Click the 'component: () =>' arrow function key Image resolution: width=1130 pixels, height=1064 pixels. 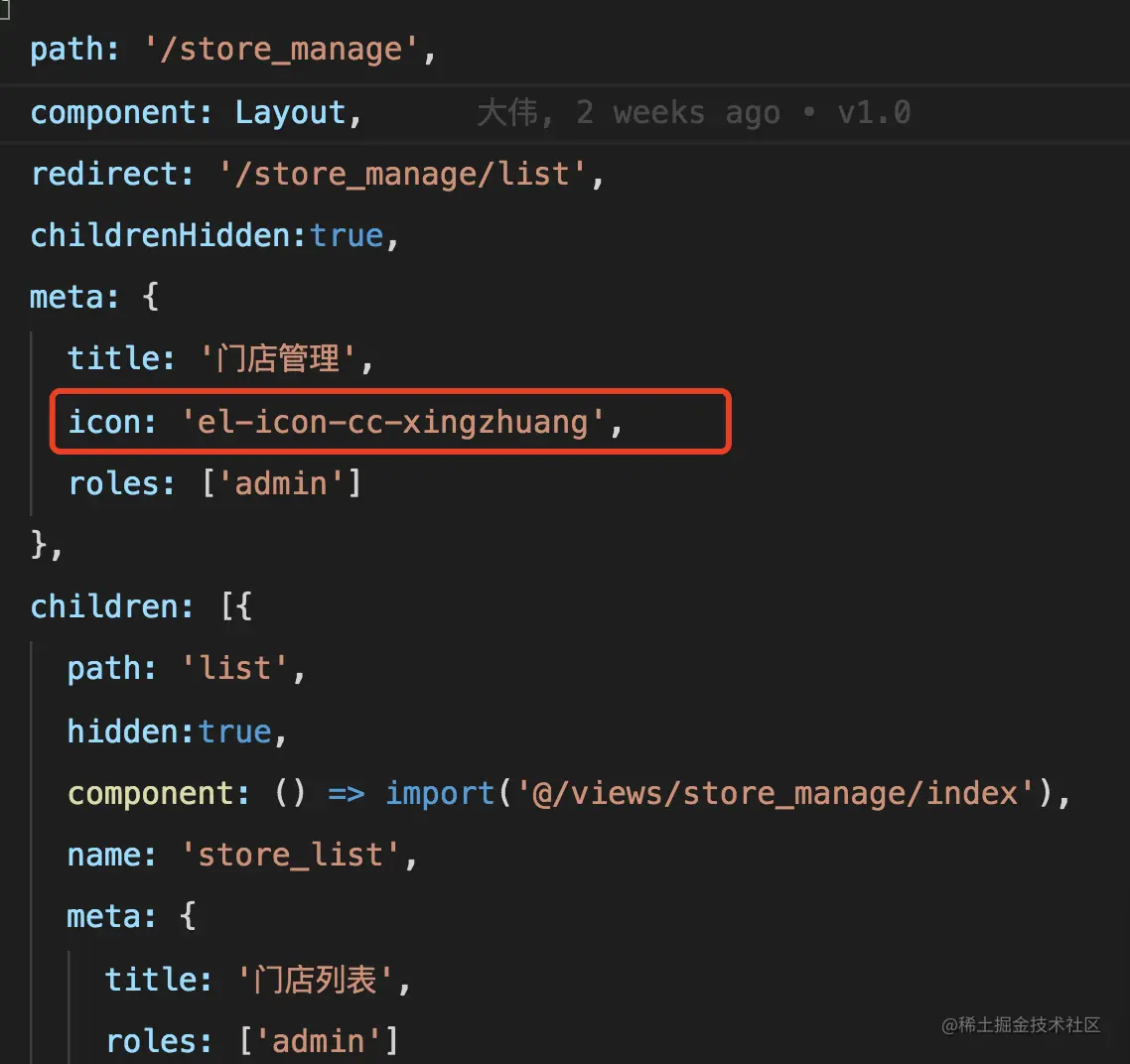pos(216,793)
